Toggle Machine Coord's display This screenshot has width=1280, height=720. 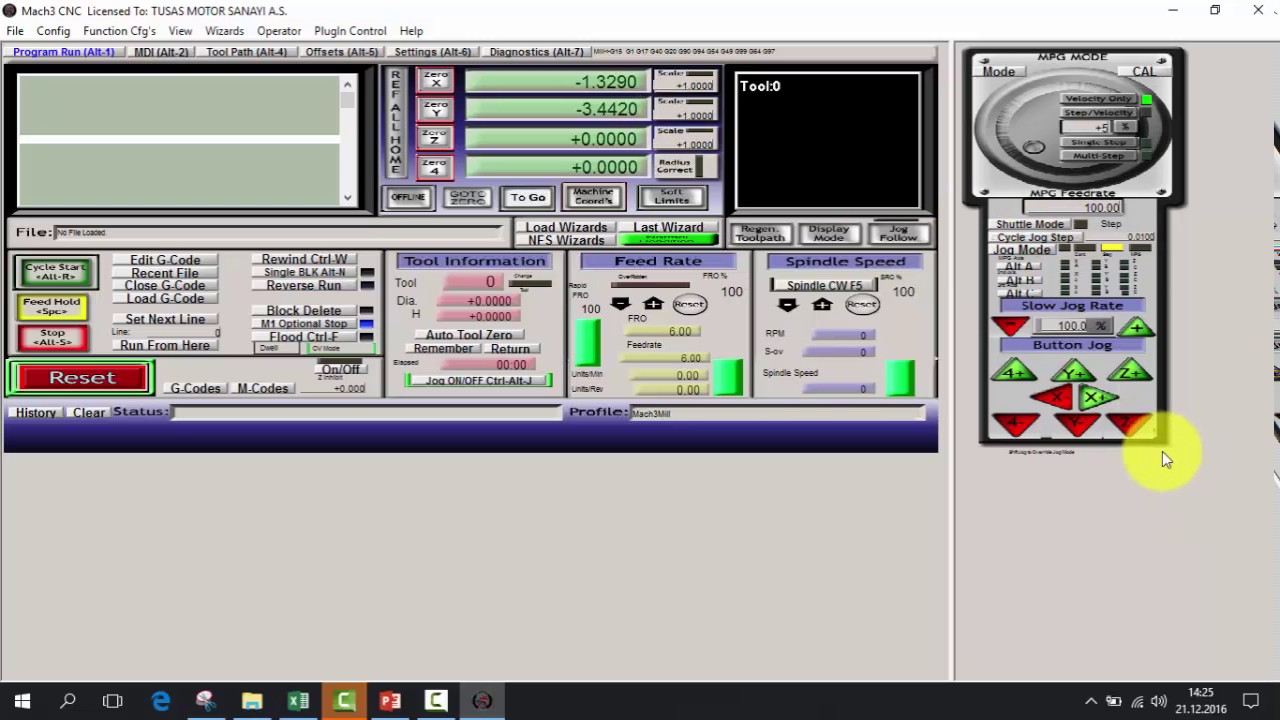click(593, 197)
